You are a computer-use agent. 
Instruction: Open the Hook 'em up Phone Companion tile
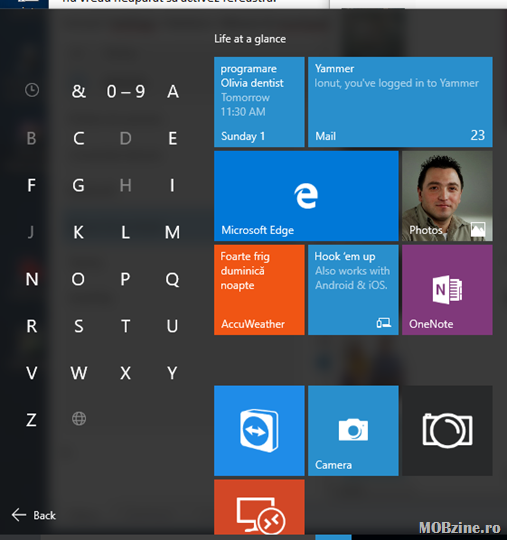(353, 290)
